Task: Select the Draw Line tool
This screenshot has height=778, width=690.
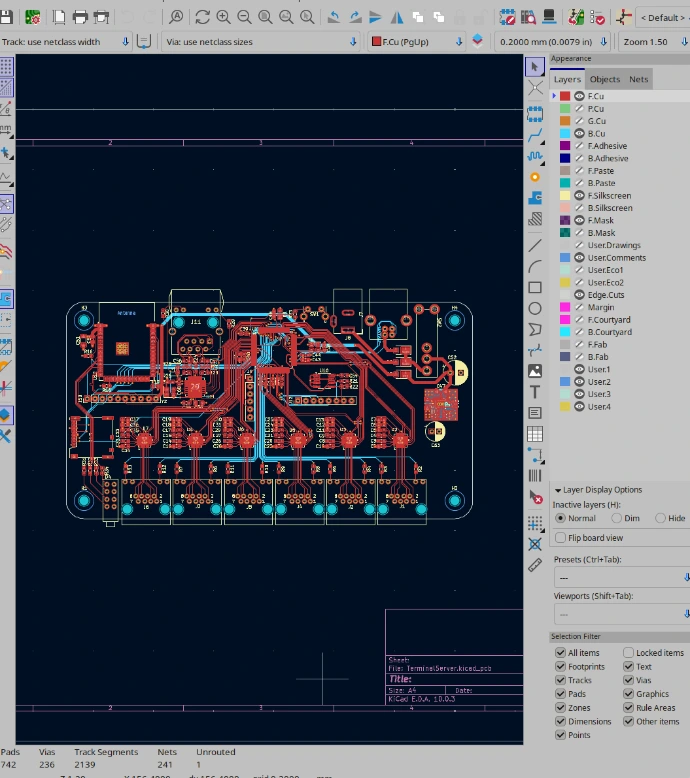Action: (x=535, y=245)
